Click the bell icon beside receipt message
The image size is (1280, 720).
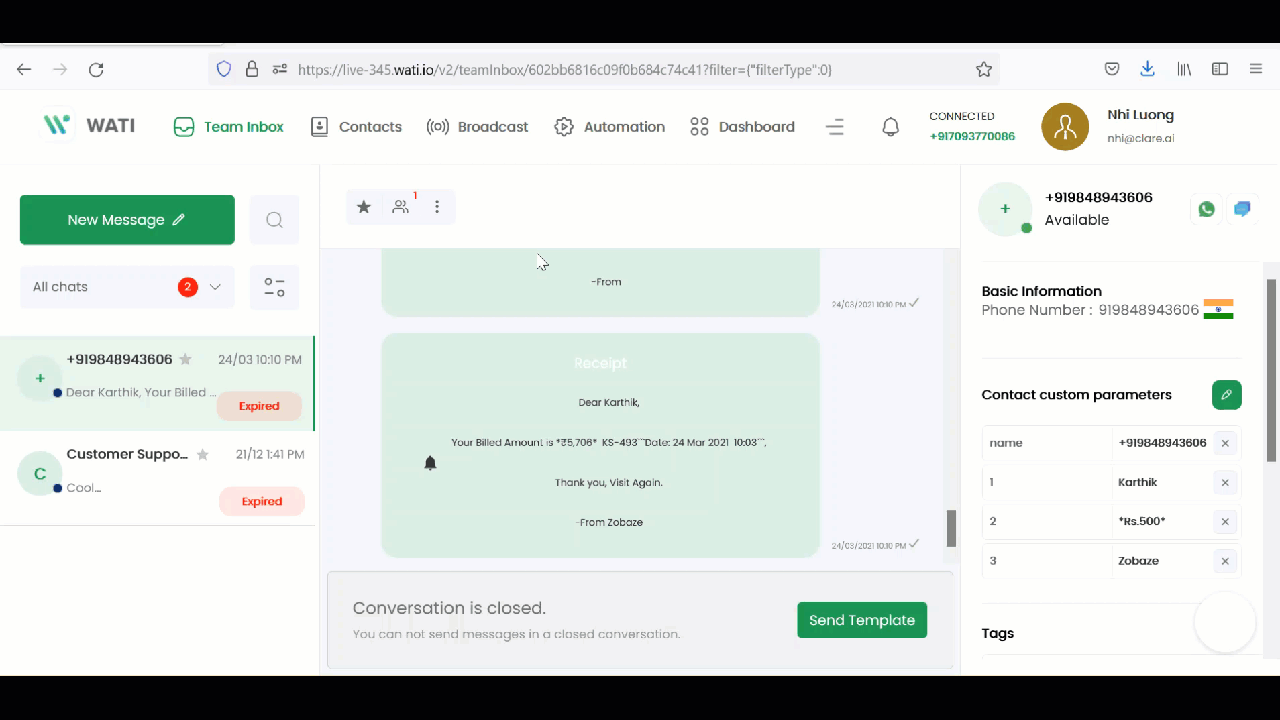[430, 463]
